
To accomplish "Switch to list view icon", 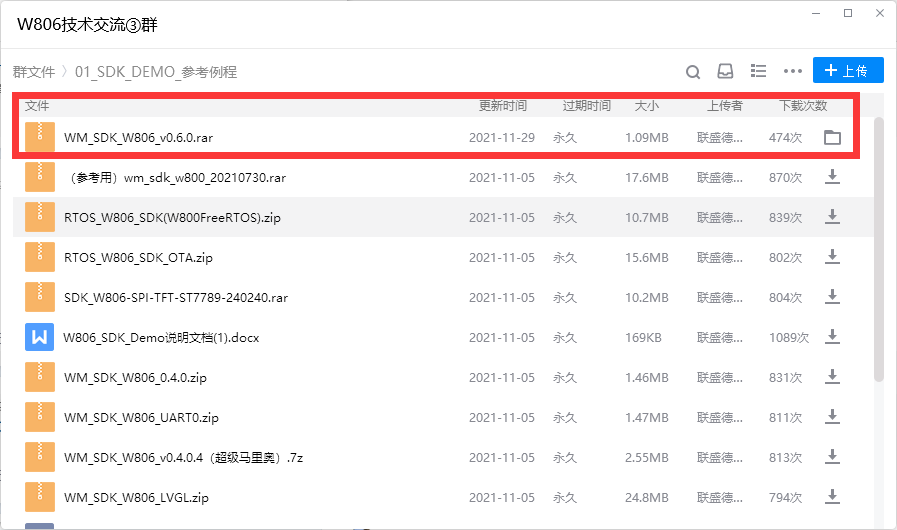I will 759,71.
